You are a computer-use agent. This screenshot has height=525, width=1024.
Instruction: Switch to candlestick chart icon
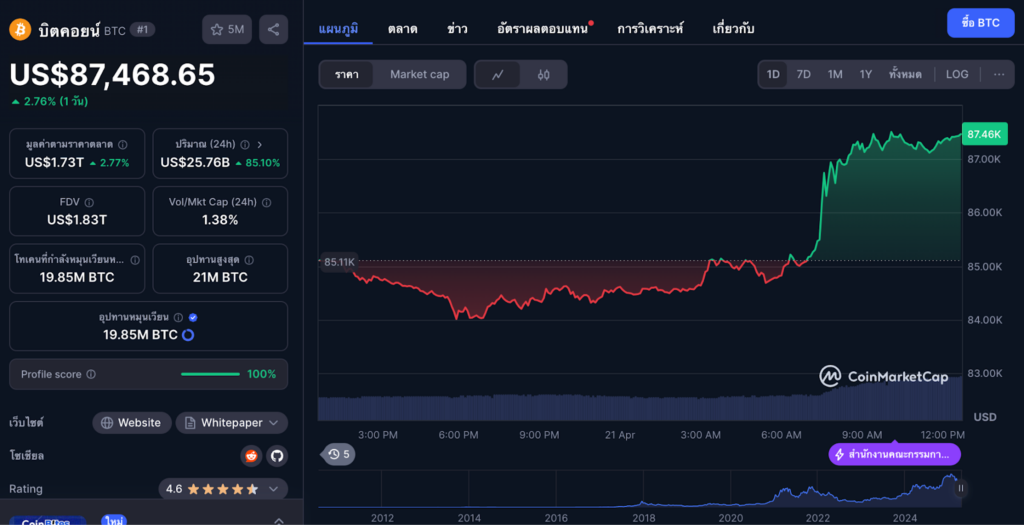[x=543, y=75]
